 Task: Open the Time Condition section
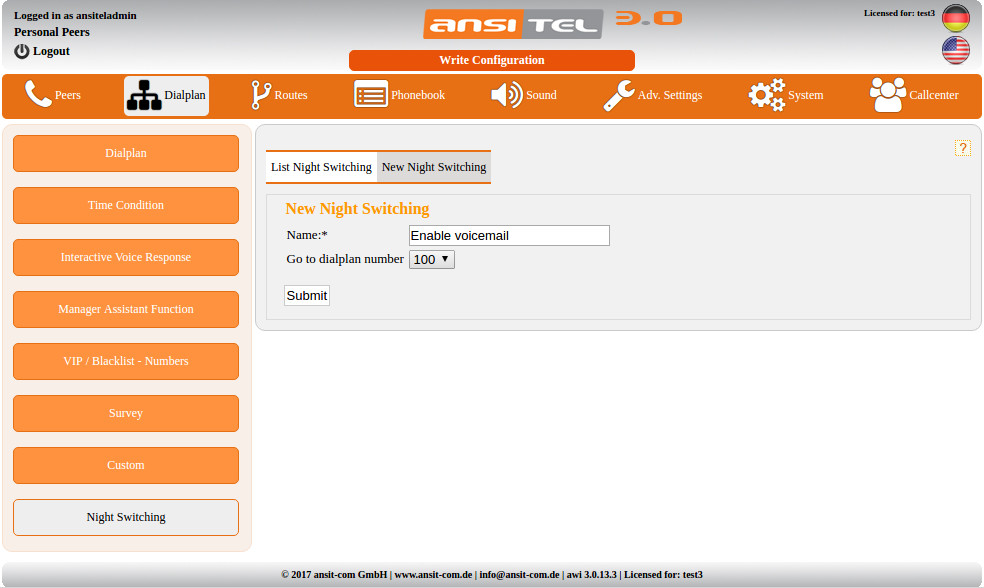tap(125, 205)
